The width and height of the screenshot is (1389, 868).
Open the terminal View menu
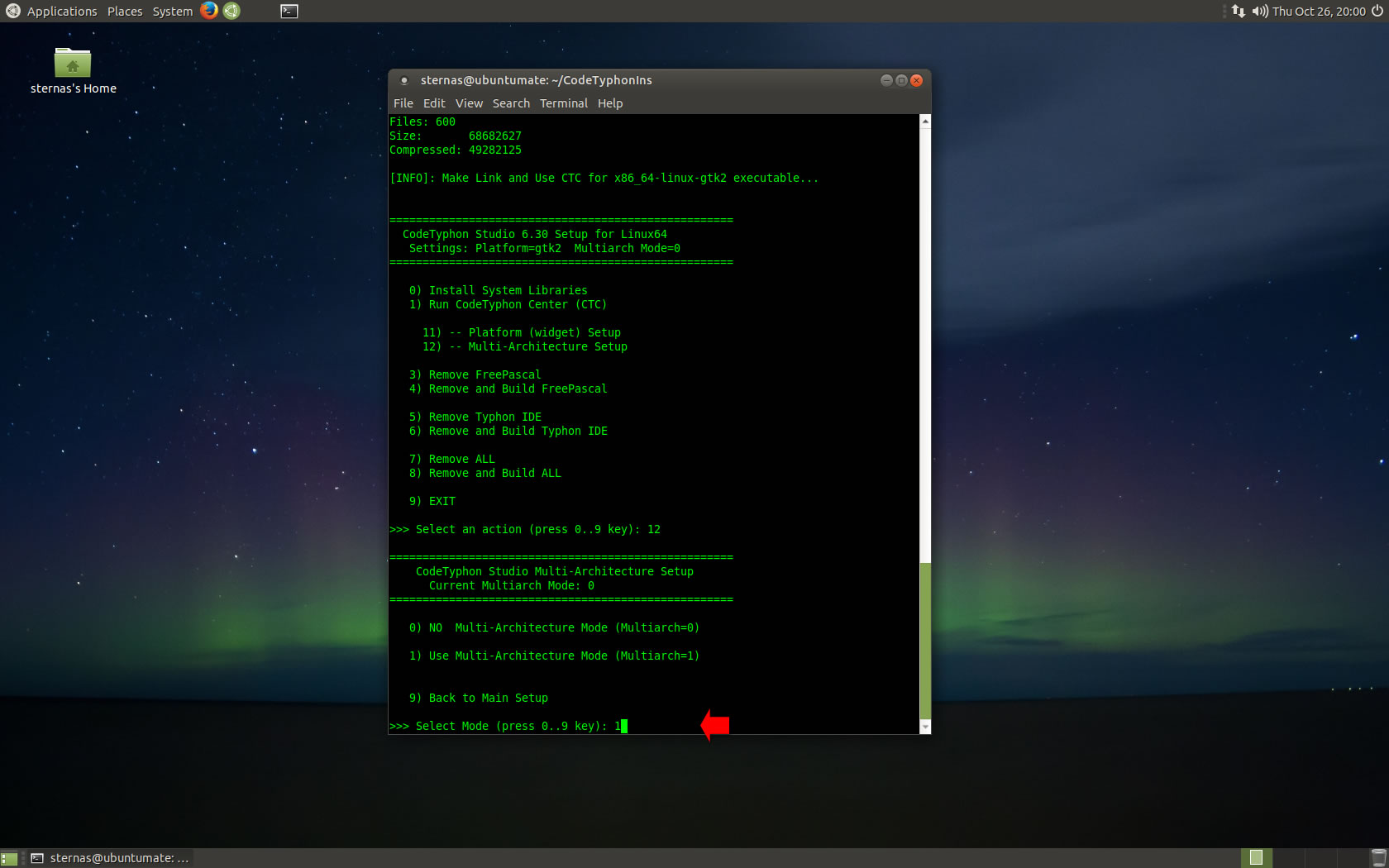coord(469,103)
